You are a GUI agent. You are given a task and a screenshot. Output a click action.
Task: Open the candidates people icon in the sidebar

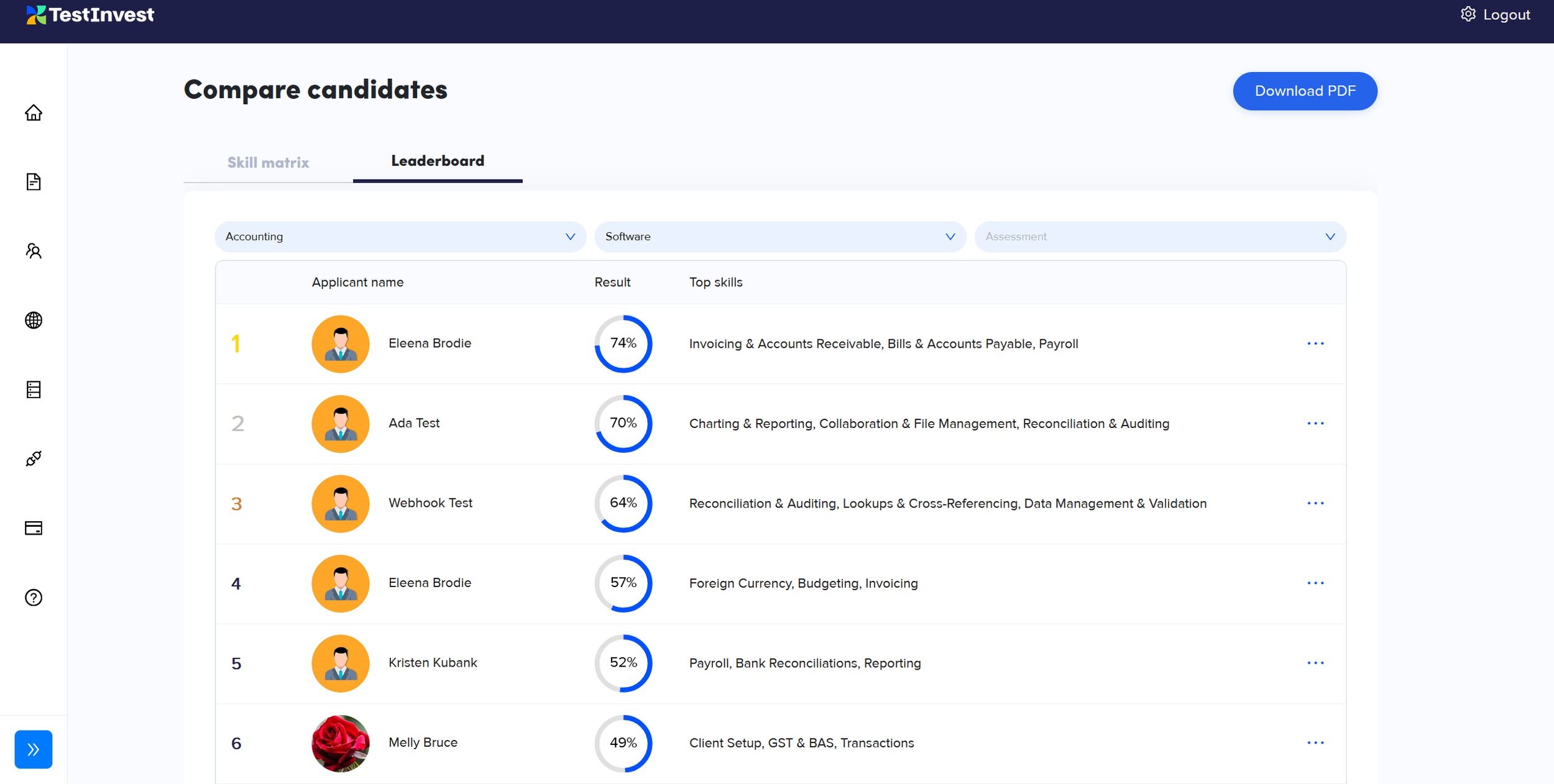(x=34, y=251)
